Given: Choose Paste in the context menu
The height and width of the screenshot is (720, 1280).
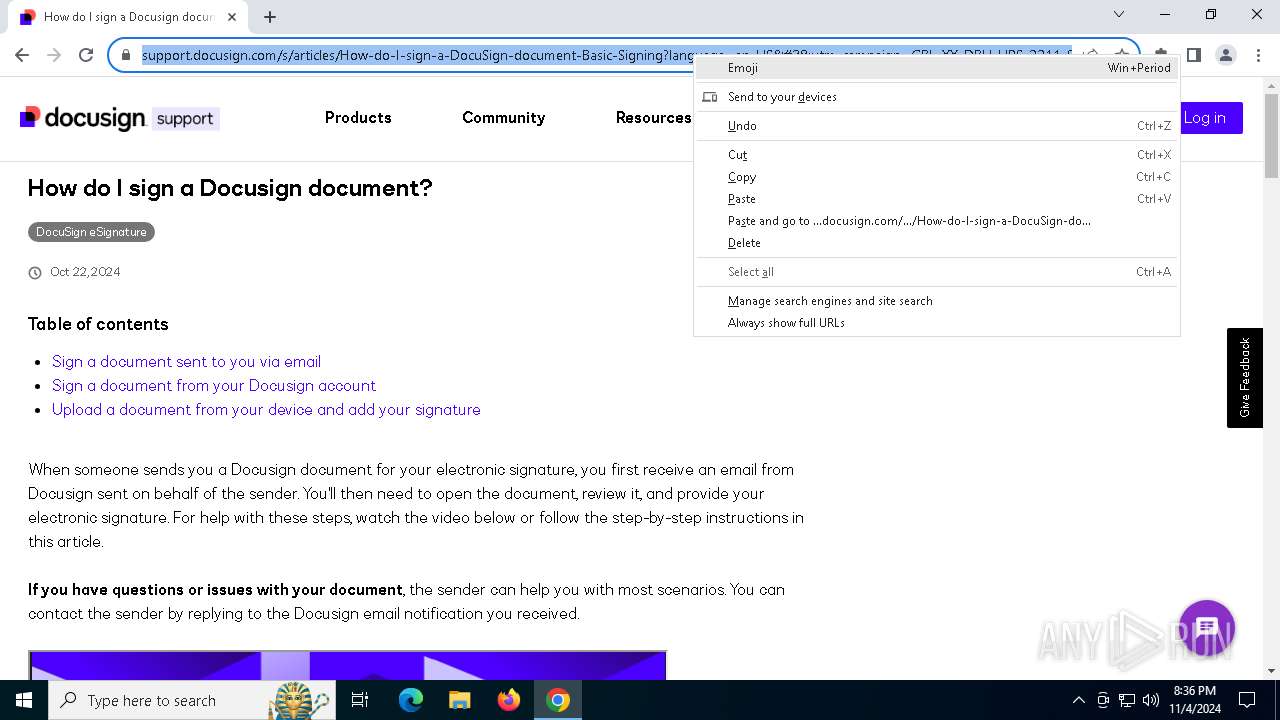Looking at the screenshot, I should (x=937, y=199).
